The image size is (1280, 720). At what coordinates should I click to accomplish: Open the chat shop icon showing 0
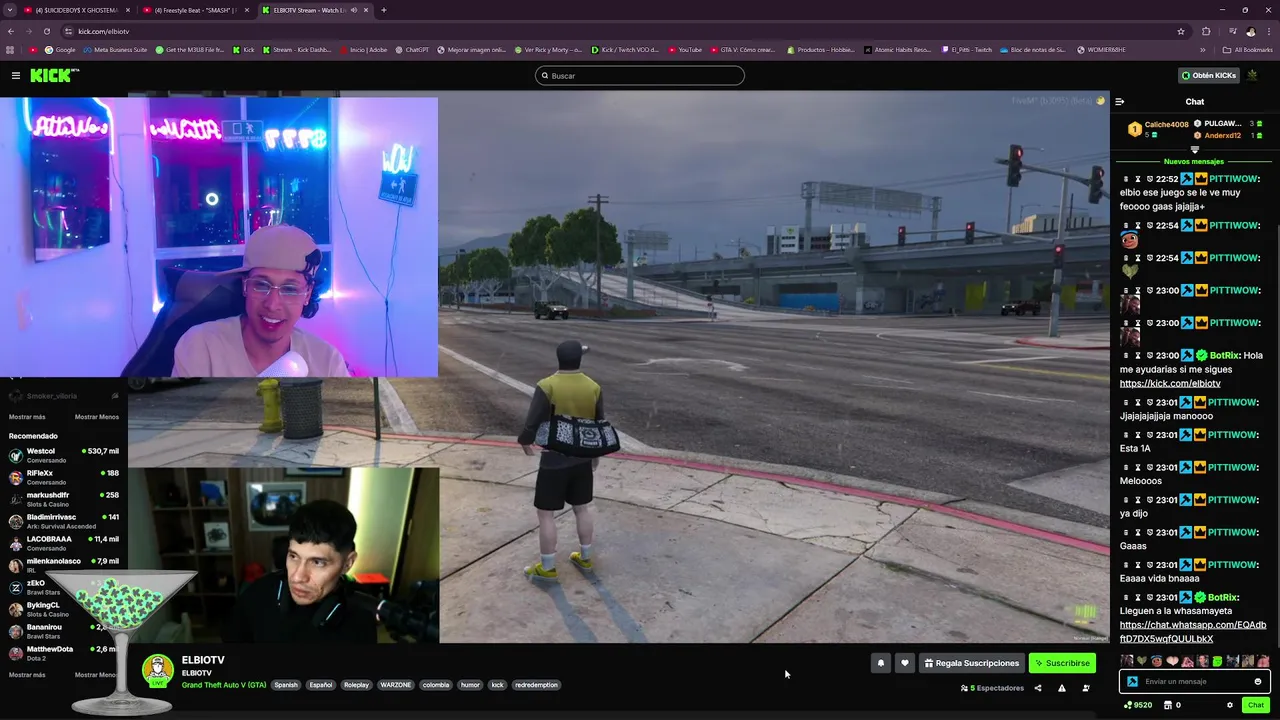(x=1172, y=705)
